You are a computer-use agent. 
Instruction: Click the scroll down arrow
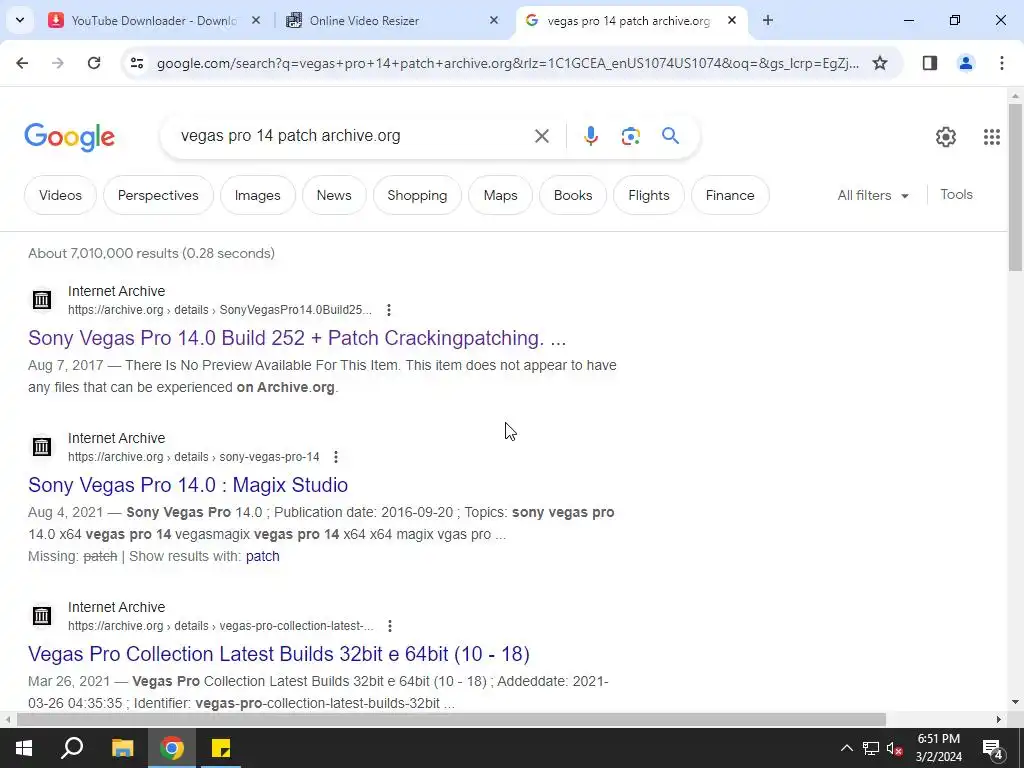click(1016, 703)
